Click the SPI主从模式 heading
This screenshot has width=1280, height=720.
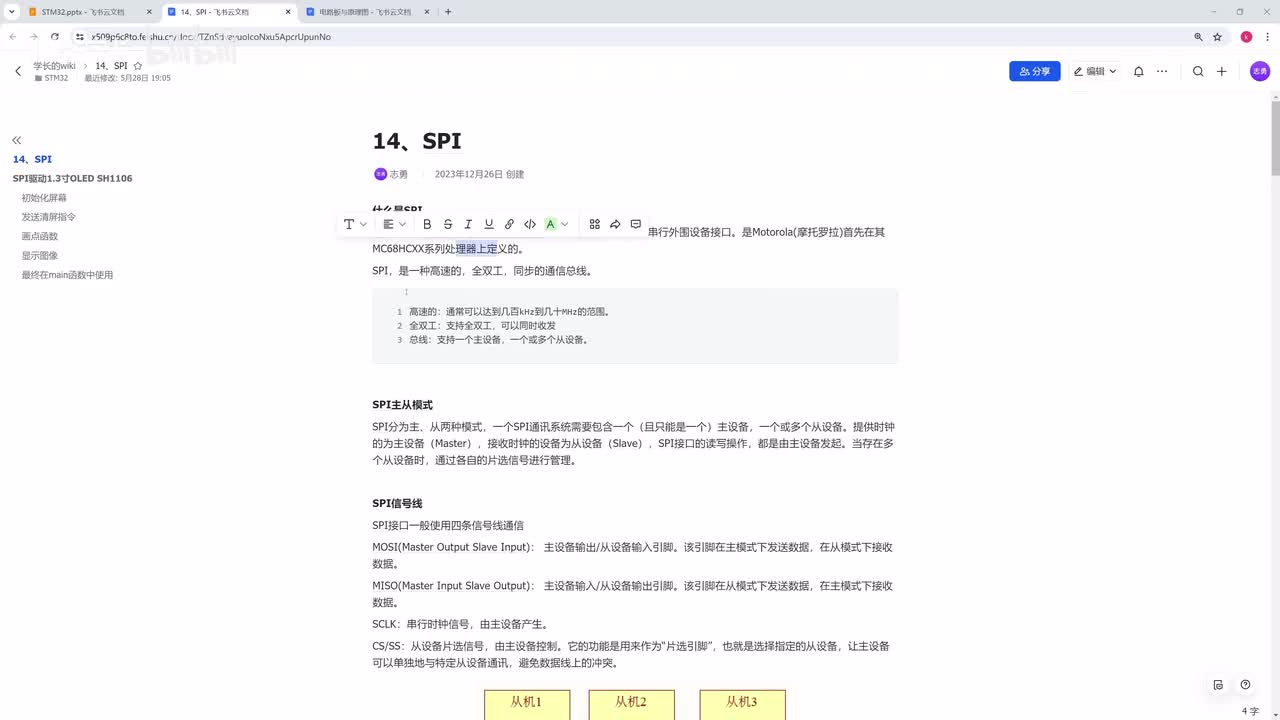402,405
